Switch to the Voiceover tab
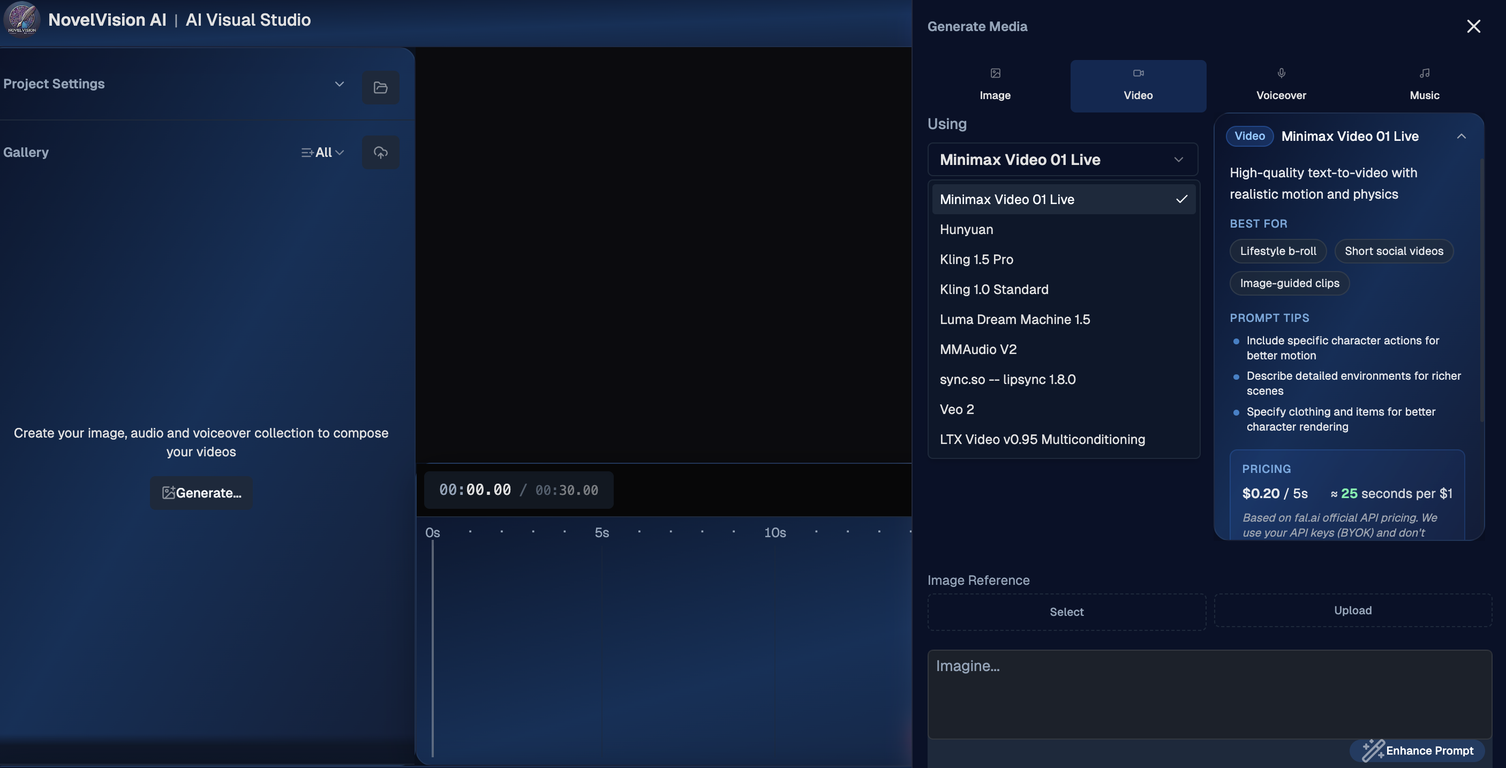1506x768 pixels. coord(1281,85)
